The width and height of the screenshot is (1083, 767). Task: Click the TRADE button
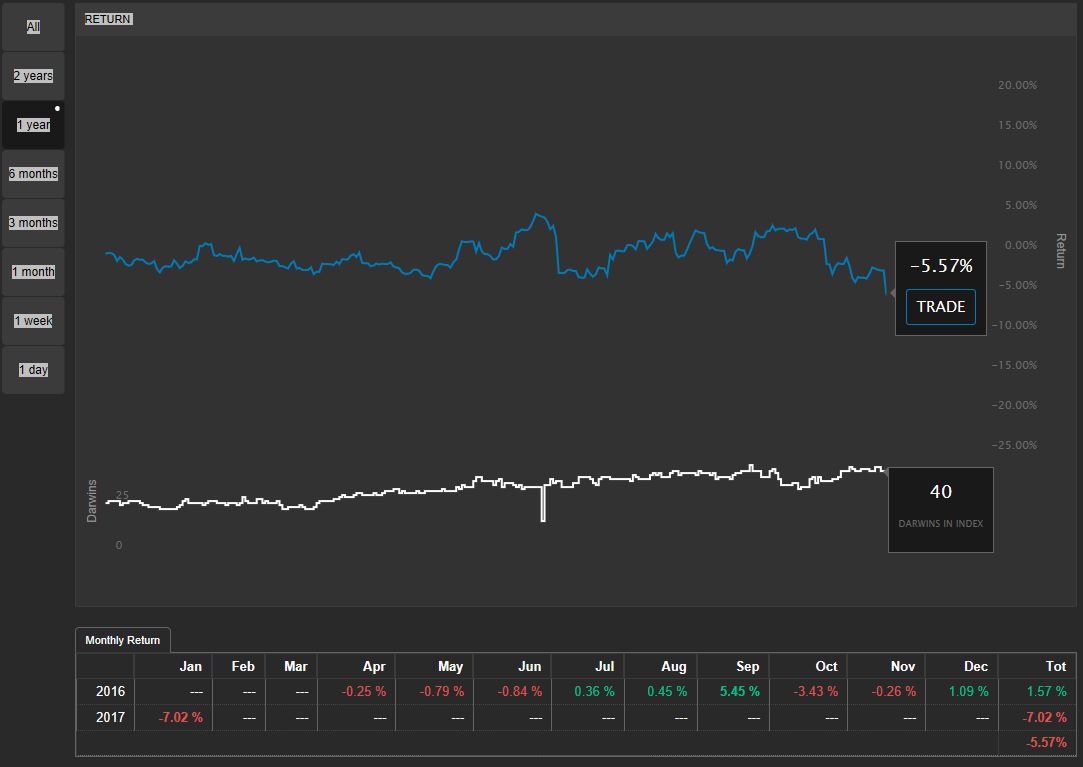(x=940, y=307)
